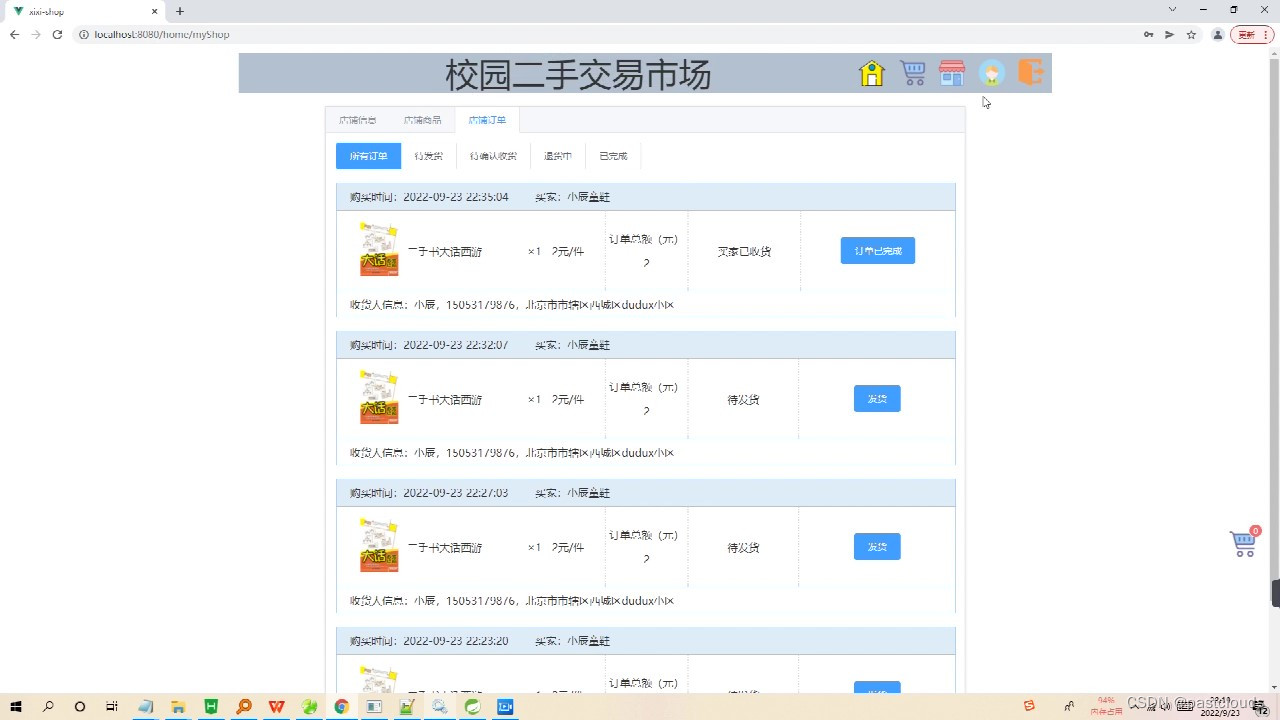Switch to the 店铺信息 tab
This screenshot has height=720, width=1280.
coord(357,119)
